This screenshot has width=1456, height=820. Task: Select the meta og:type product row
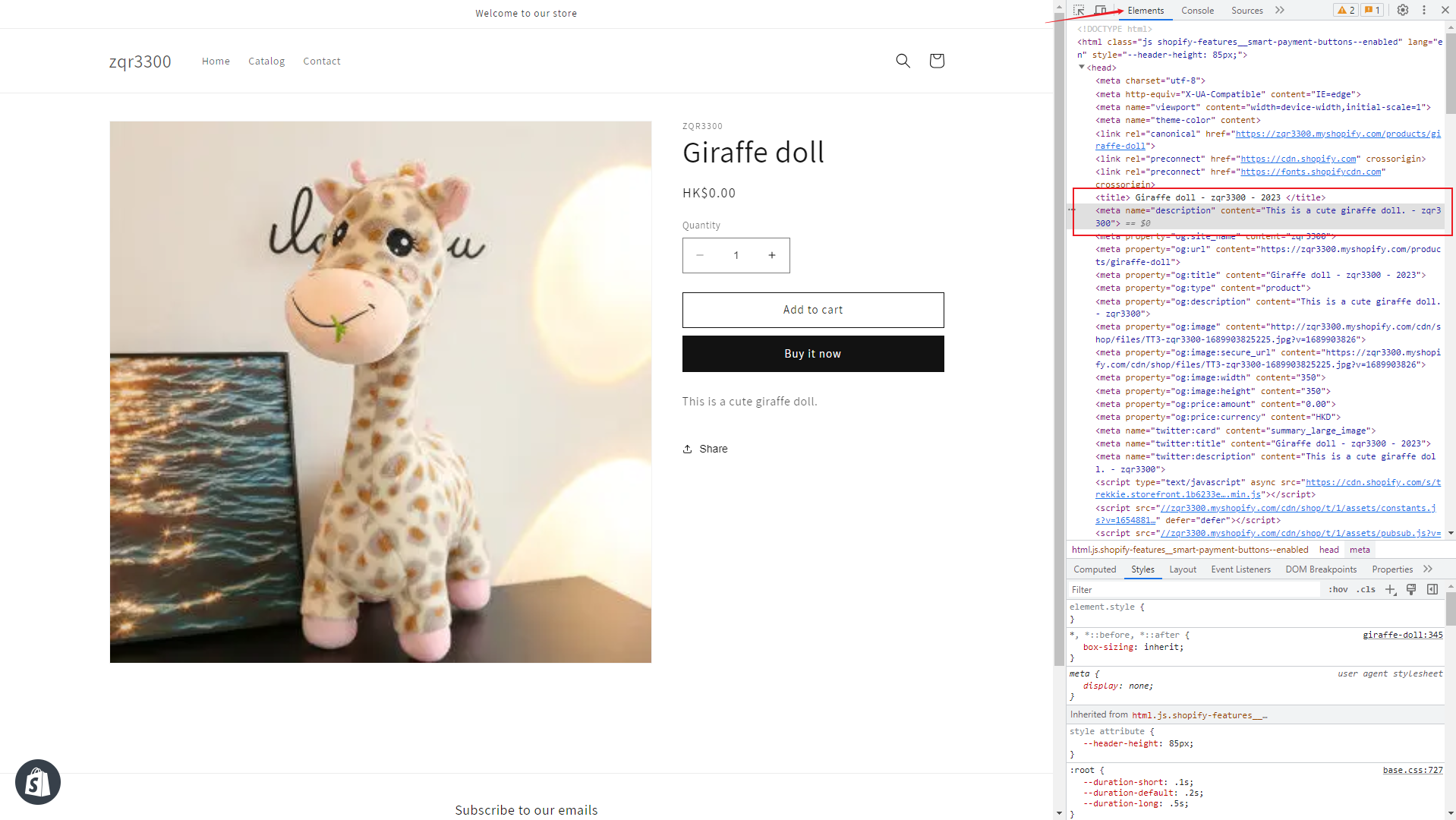(1203, 288)
